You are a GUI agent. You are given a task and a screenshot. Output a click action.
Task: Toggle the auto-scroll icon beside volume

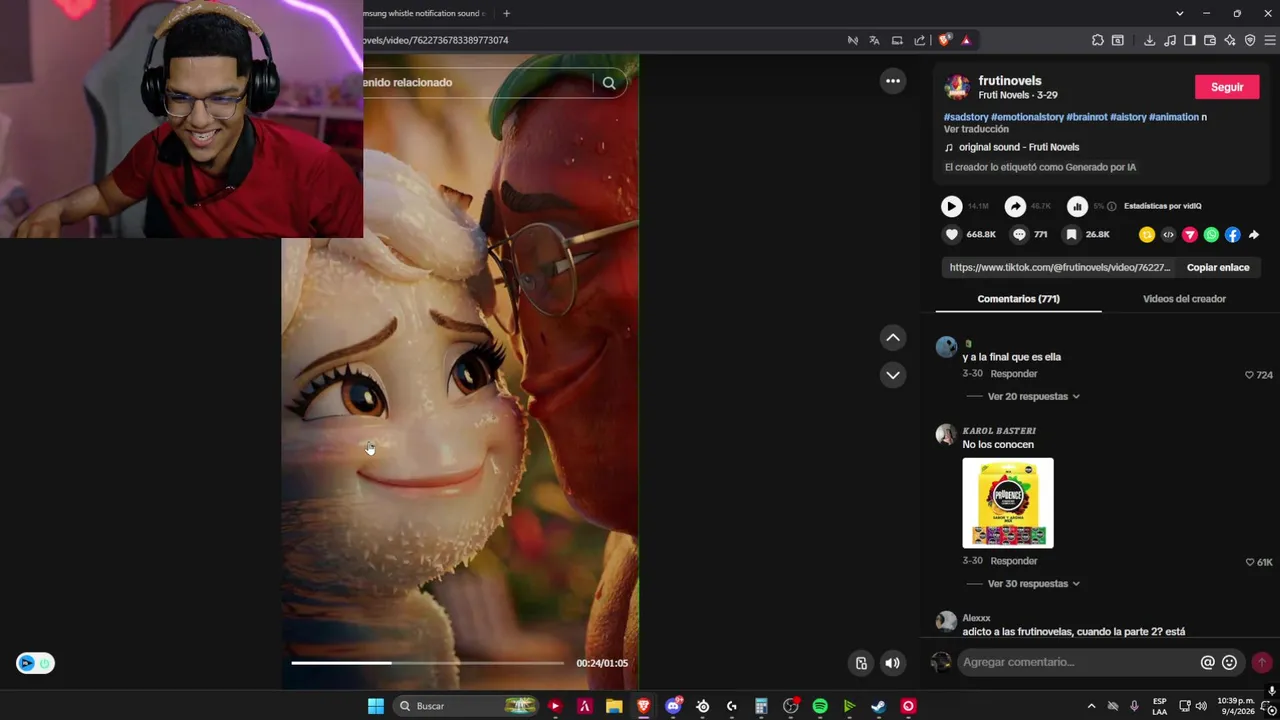tap(861, 663)
